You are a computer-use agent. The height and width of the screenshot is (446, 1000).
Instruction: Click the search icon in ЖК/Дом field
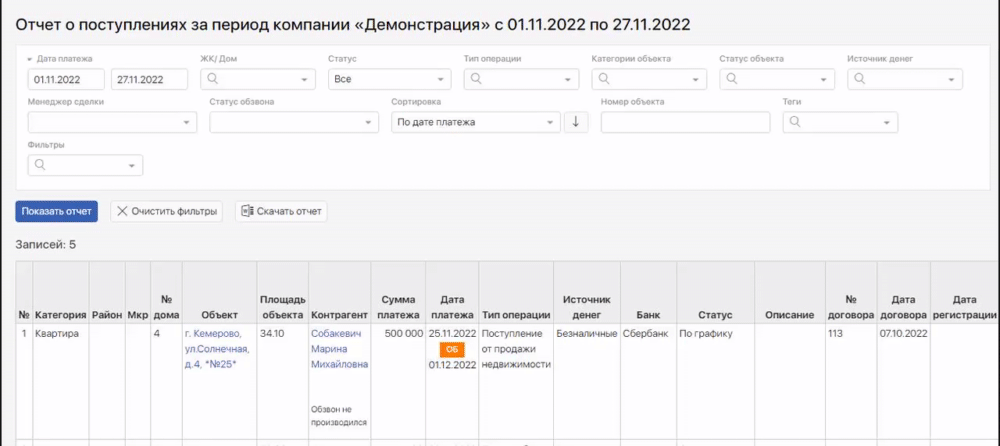pos(213,79)
